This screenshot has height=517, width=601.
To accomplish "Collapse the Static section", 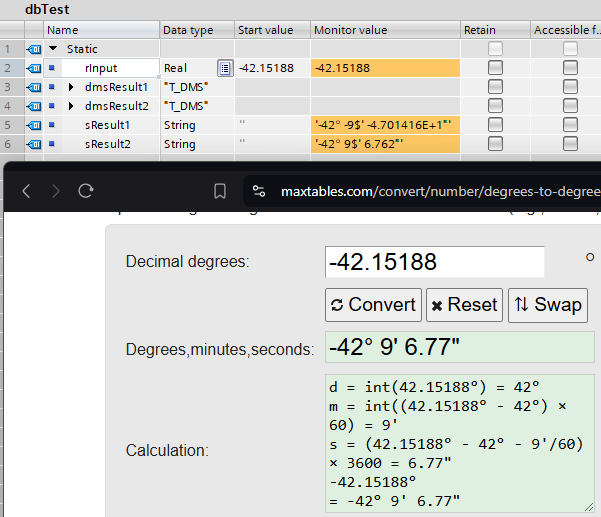I will (x=53, y=49).
